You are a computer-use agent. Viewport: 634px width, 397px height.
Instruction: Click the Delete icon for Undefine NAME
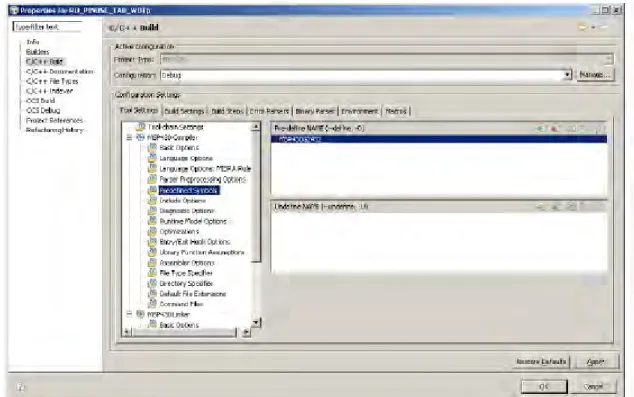pyautogui.click(x=556, y=207)
